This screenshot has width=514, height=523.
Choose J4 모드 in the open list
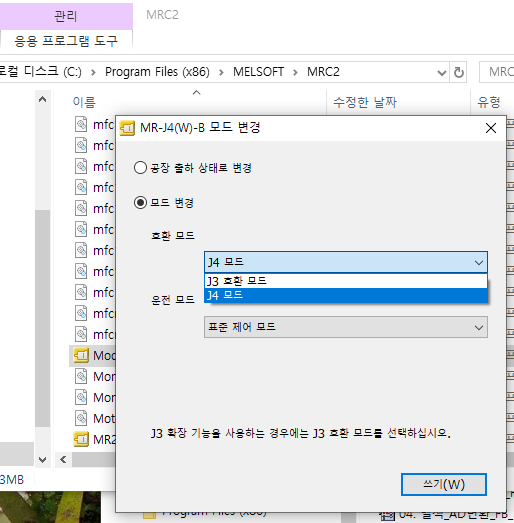click(346, 295)
